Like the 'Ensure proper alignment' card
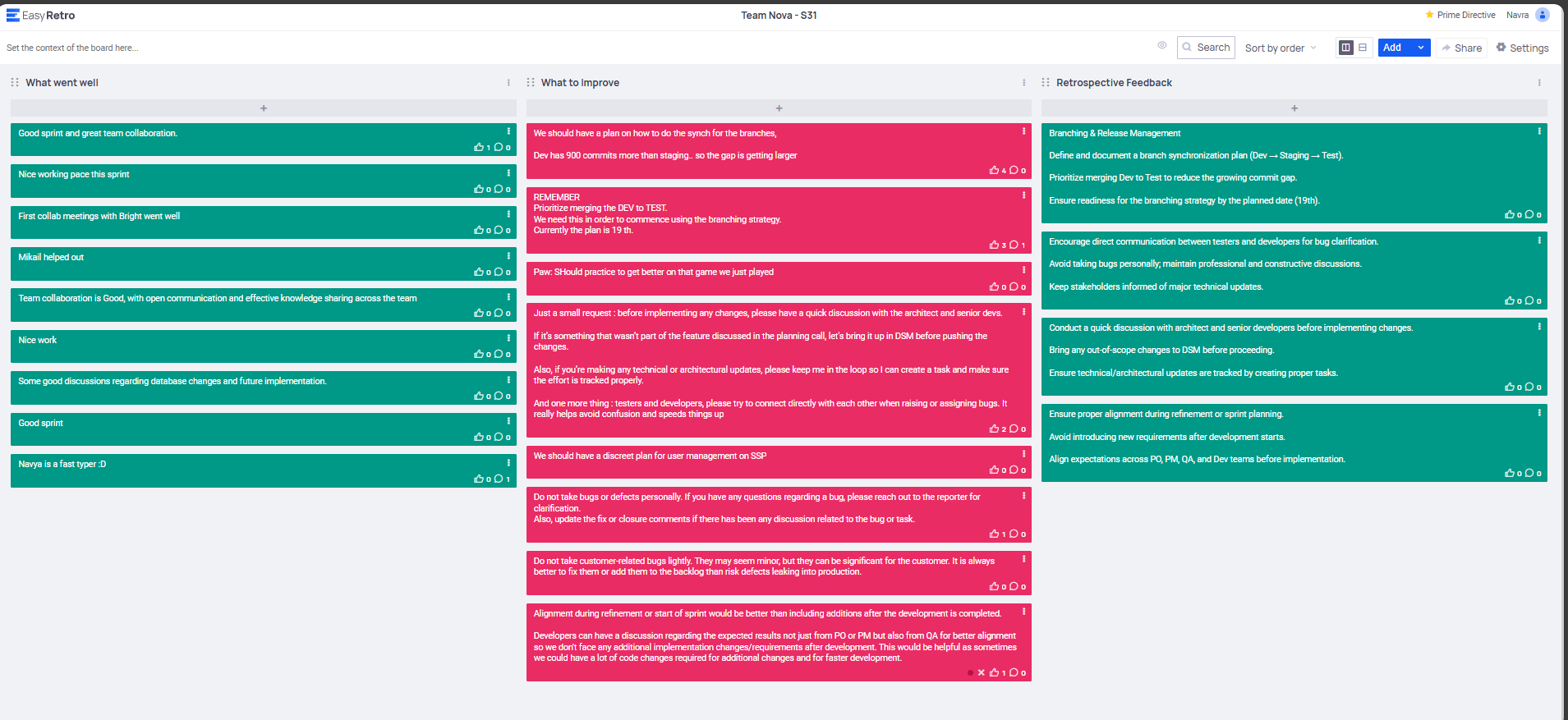 pos(1510,473)
